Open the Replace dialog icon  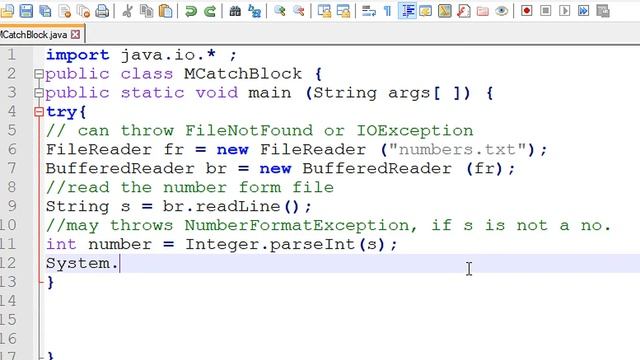(255, 11)
